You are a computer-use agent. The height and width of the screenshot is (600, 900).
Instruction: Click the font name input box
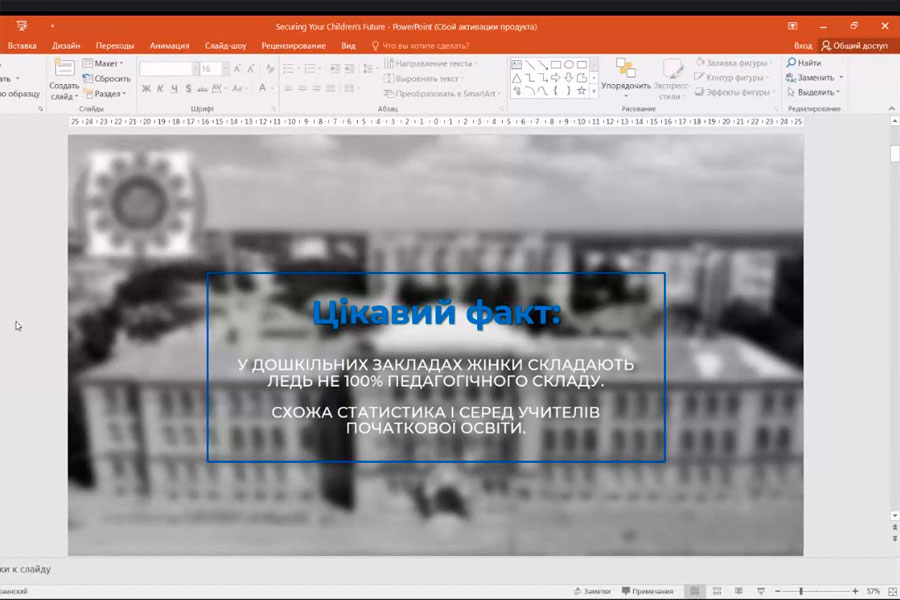[x=166, y=69]
